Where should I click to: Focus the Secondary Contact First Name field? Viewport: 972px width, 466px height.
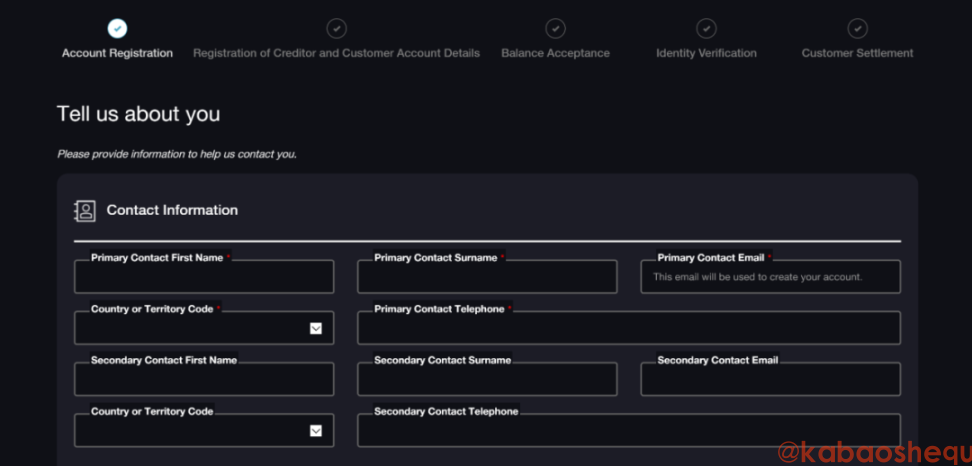[204, 380]
